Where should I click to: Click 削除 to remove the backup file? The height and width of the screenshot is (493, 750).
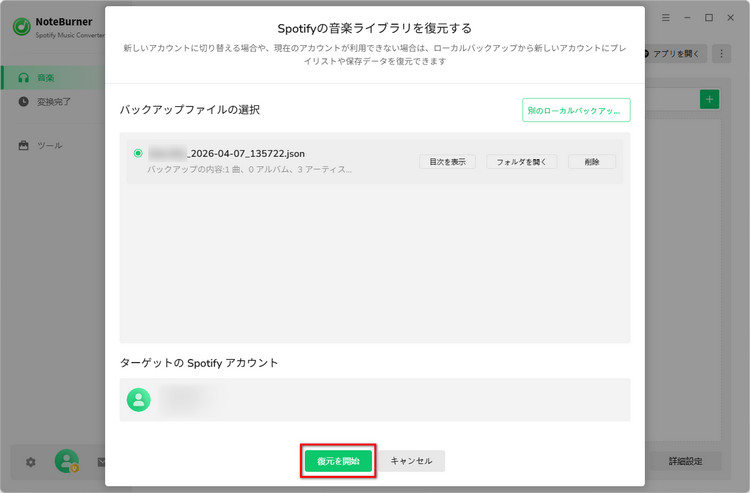[x=592, y=162]
